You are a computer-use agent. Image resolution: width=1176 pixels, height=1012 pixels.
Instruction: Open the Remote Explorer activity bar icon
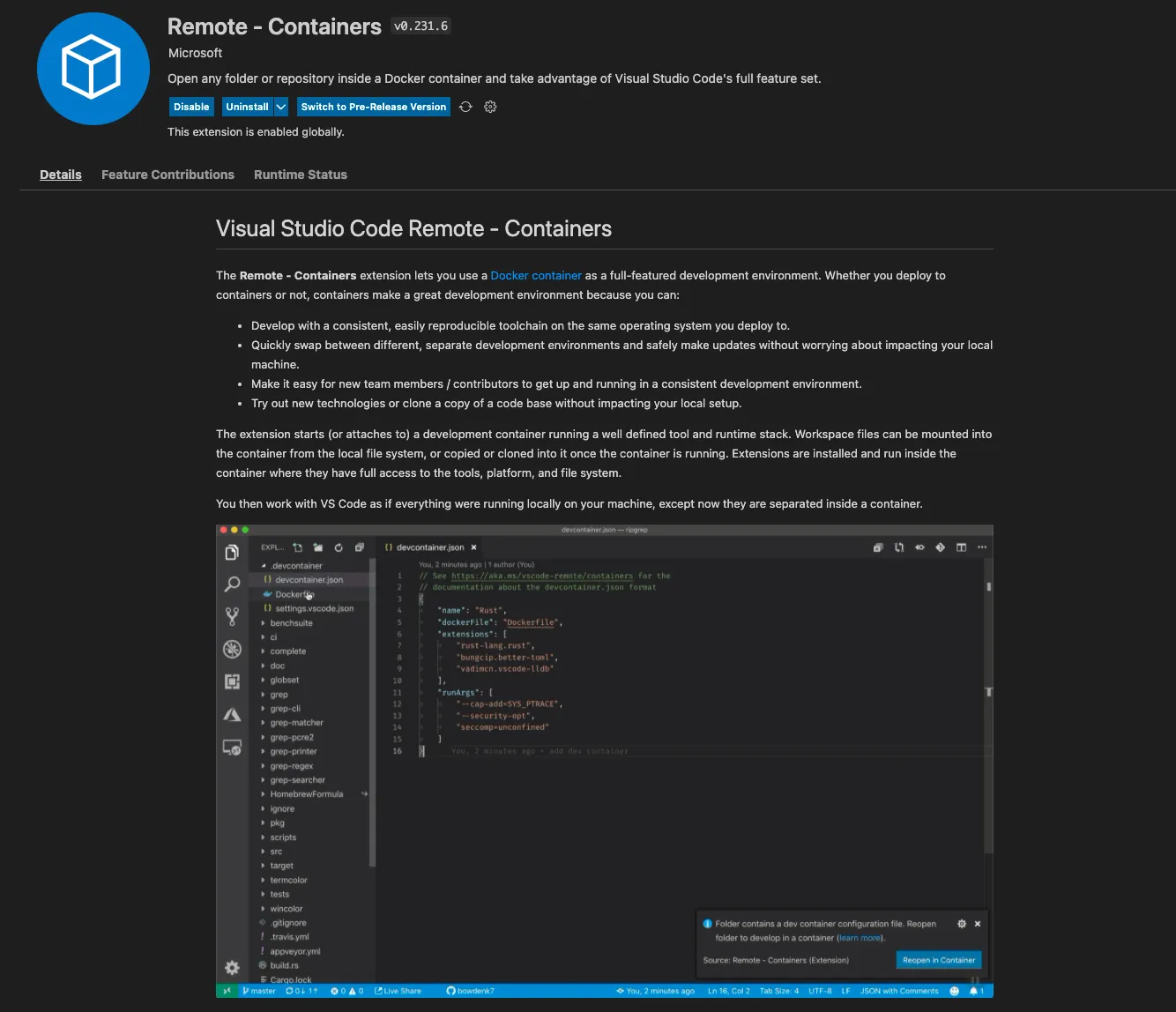(x=232, y=747)
